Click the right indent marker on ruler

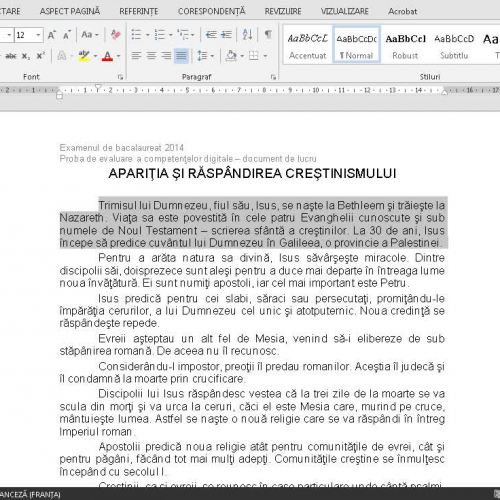click(444, 91)
